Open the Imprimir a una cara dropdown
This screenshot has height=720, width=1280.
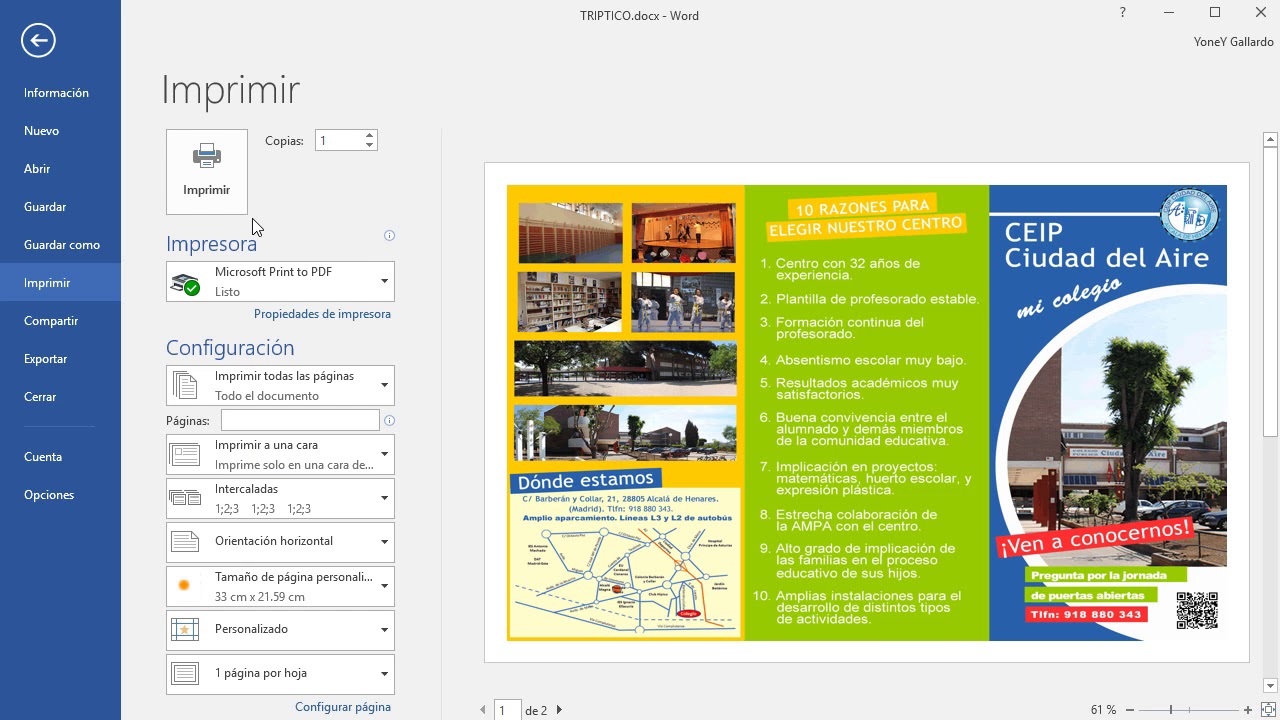280,455
